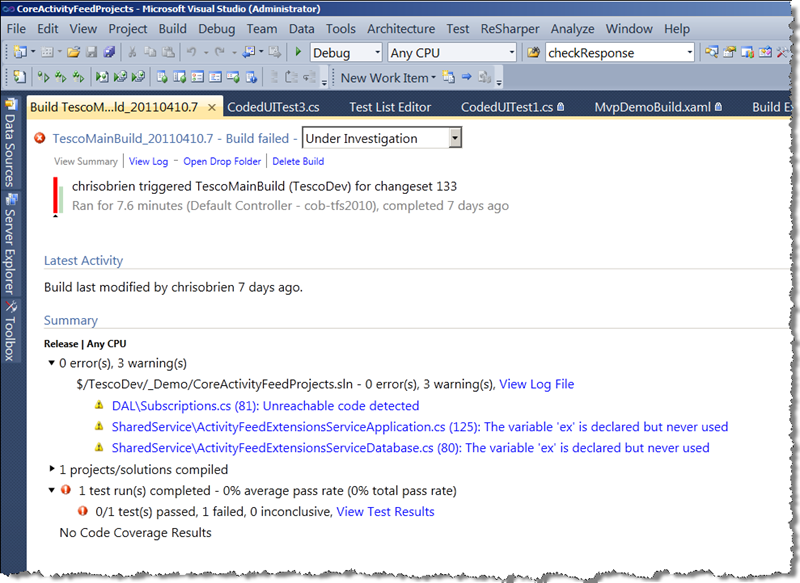This screenshot has width=800, height=583.
Task: Click the Navigate Backward icon
Action: pyautogui.click(x=249, y=52)
